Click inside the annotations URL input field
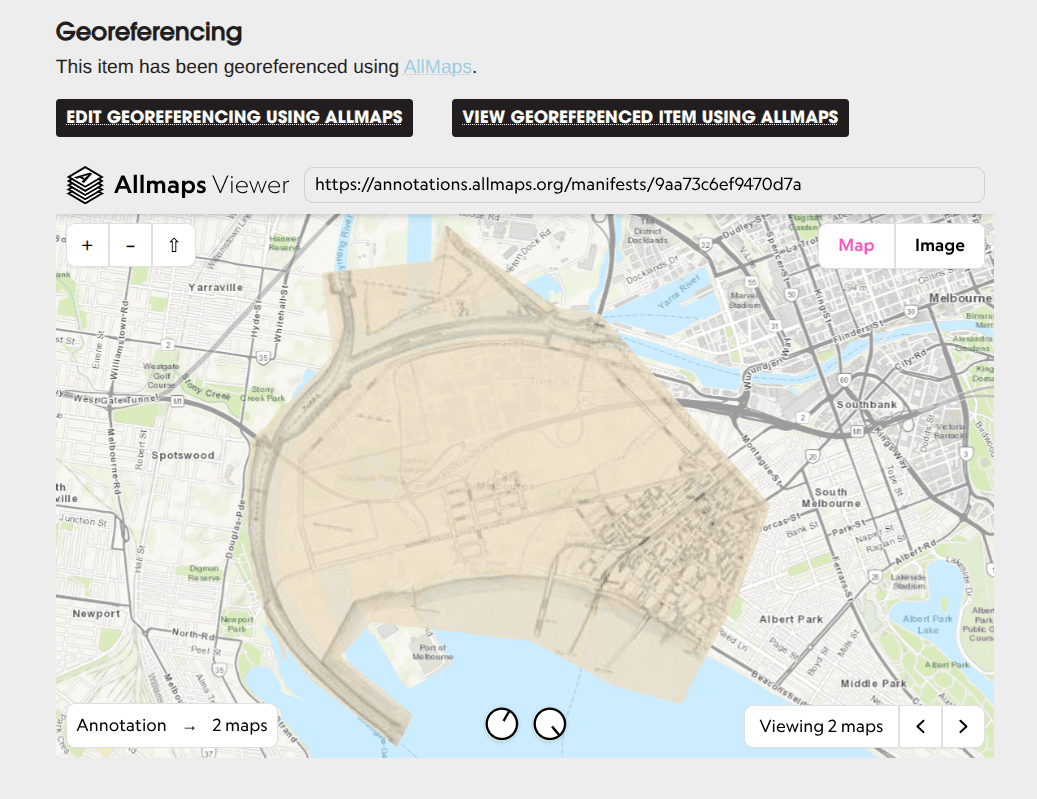Image resolution: width=1037 pixels, height=799 pixels. pyautogui.click(x=644, y=184)
